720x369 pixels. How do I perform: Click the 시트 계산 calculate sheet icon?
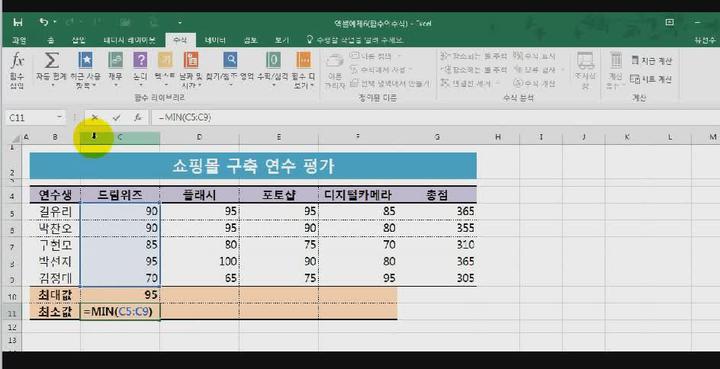635,79
